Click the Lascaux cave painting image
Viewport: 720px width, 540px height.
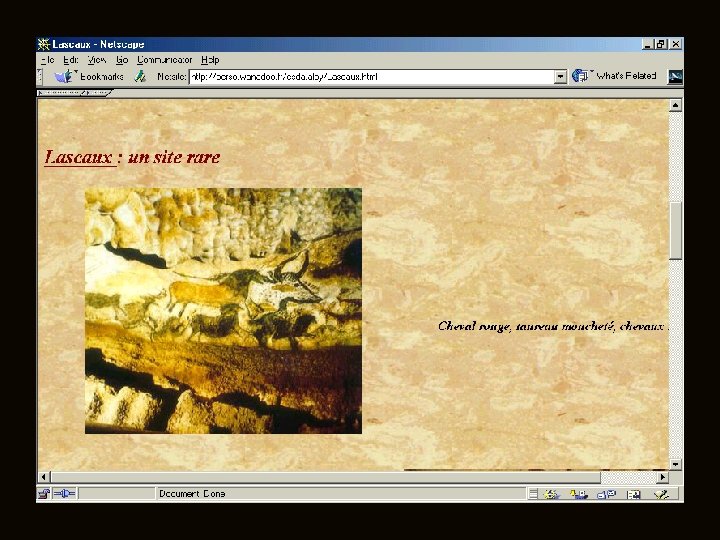click(223, 311)
